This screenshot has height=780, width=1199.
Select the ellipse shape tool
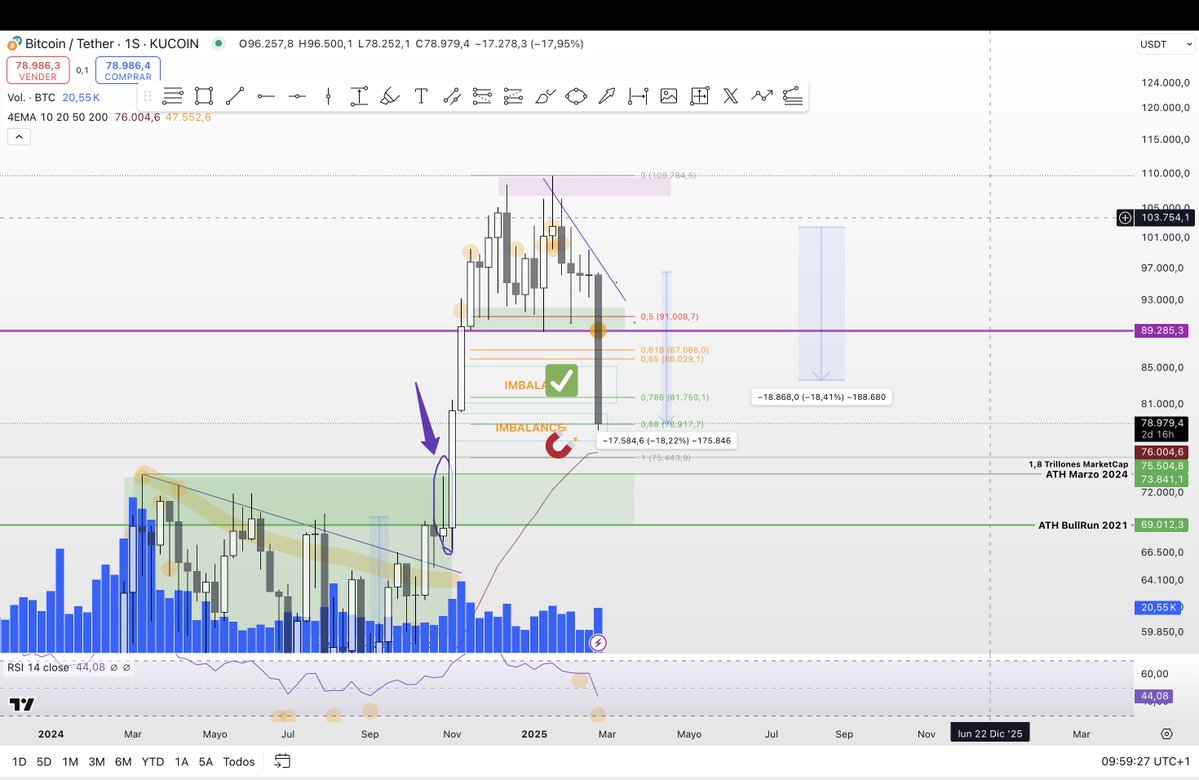point(576,96)
